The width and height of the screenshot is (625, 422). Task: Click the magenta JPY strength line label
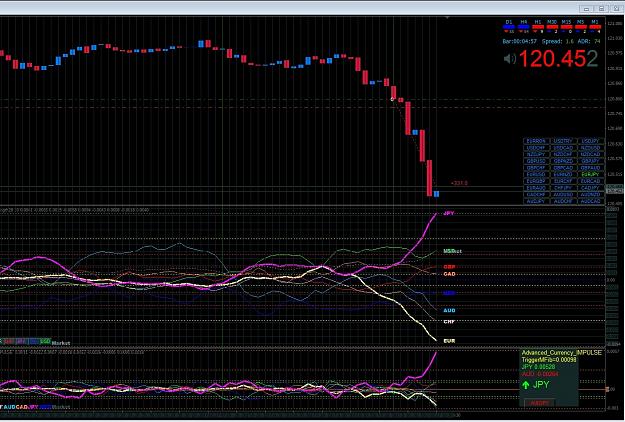tap(449, 214)
